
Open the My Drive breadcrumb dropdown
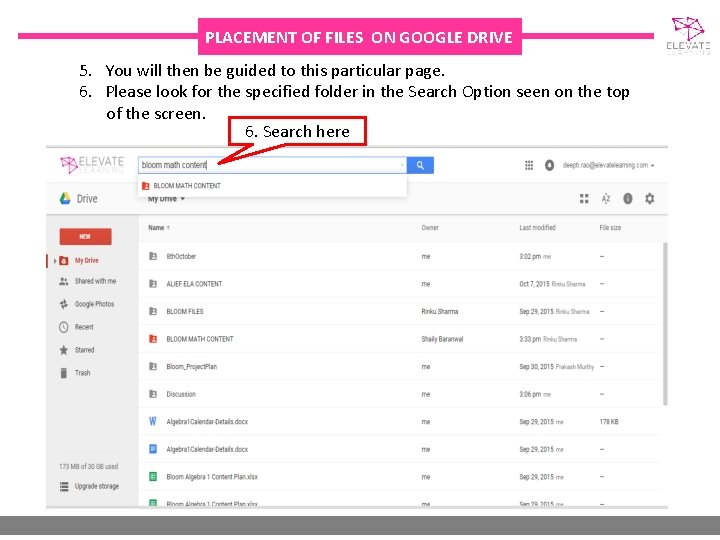pyautogui.click(x=166, y=199)
